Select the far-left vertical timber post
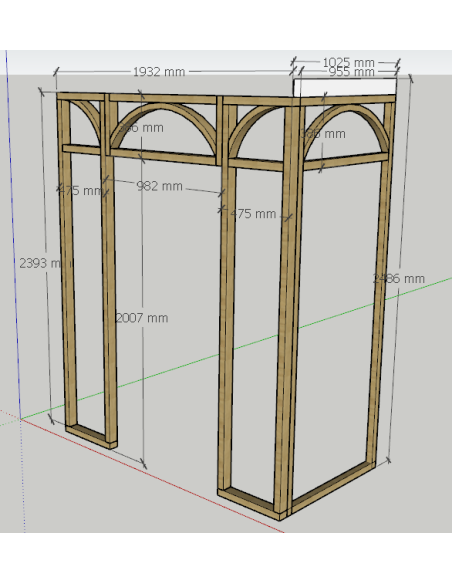 (67, 261)
